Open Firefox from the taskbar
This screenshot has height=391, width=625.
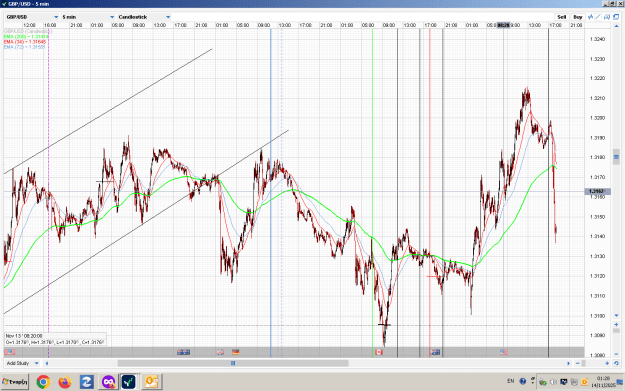[65, 382]
